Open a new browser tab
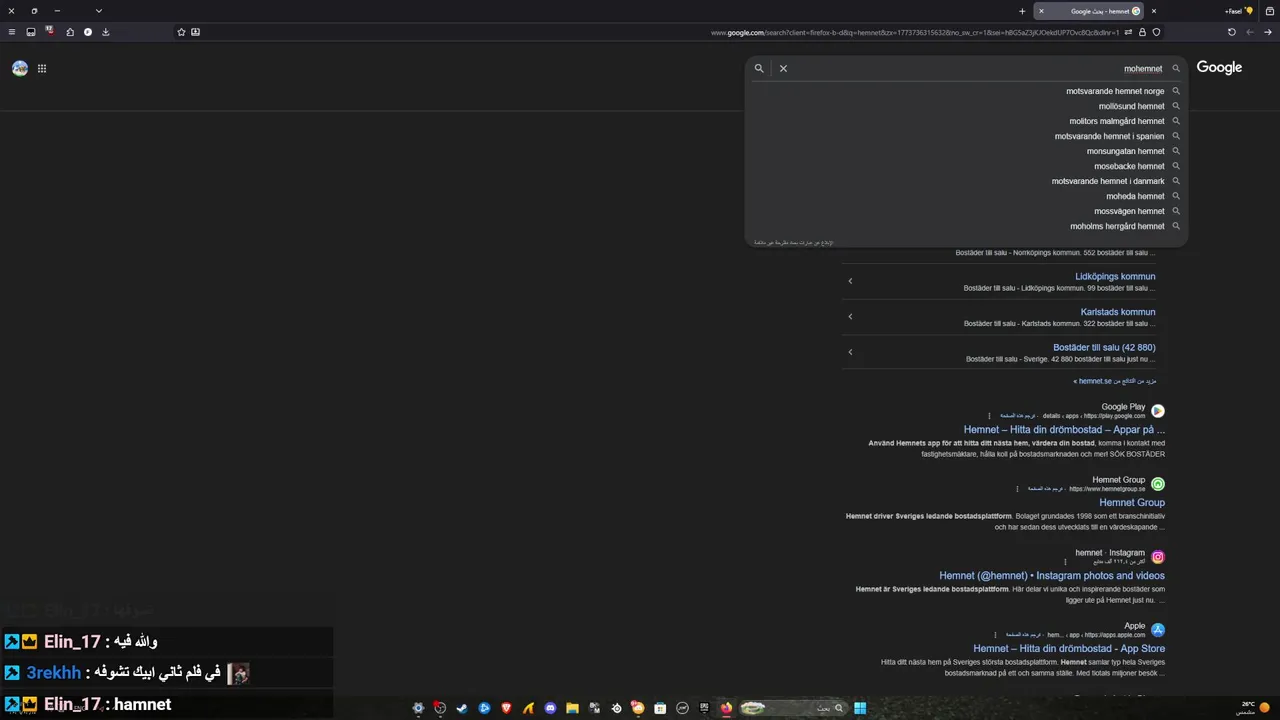The height and width of the screenshot is (720, 1280). (x=1022, y=11)
